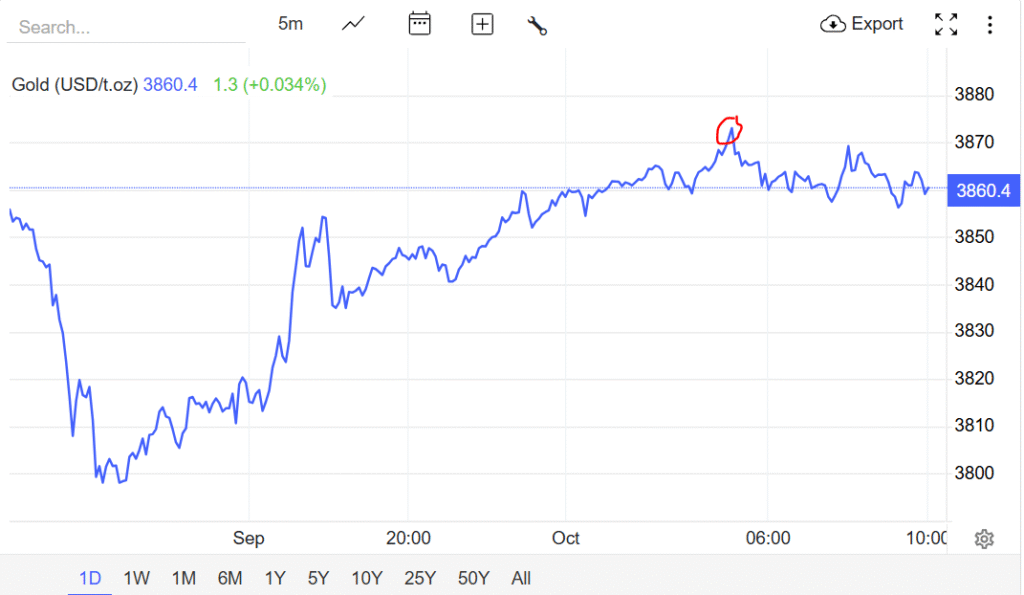
Task: Switch to the 6M range
Action: [x=229, y=578]
